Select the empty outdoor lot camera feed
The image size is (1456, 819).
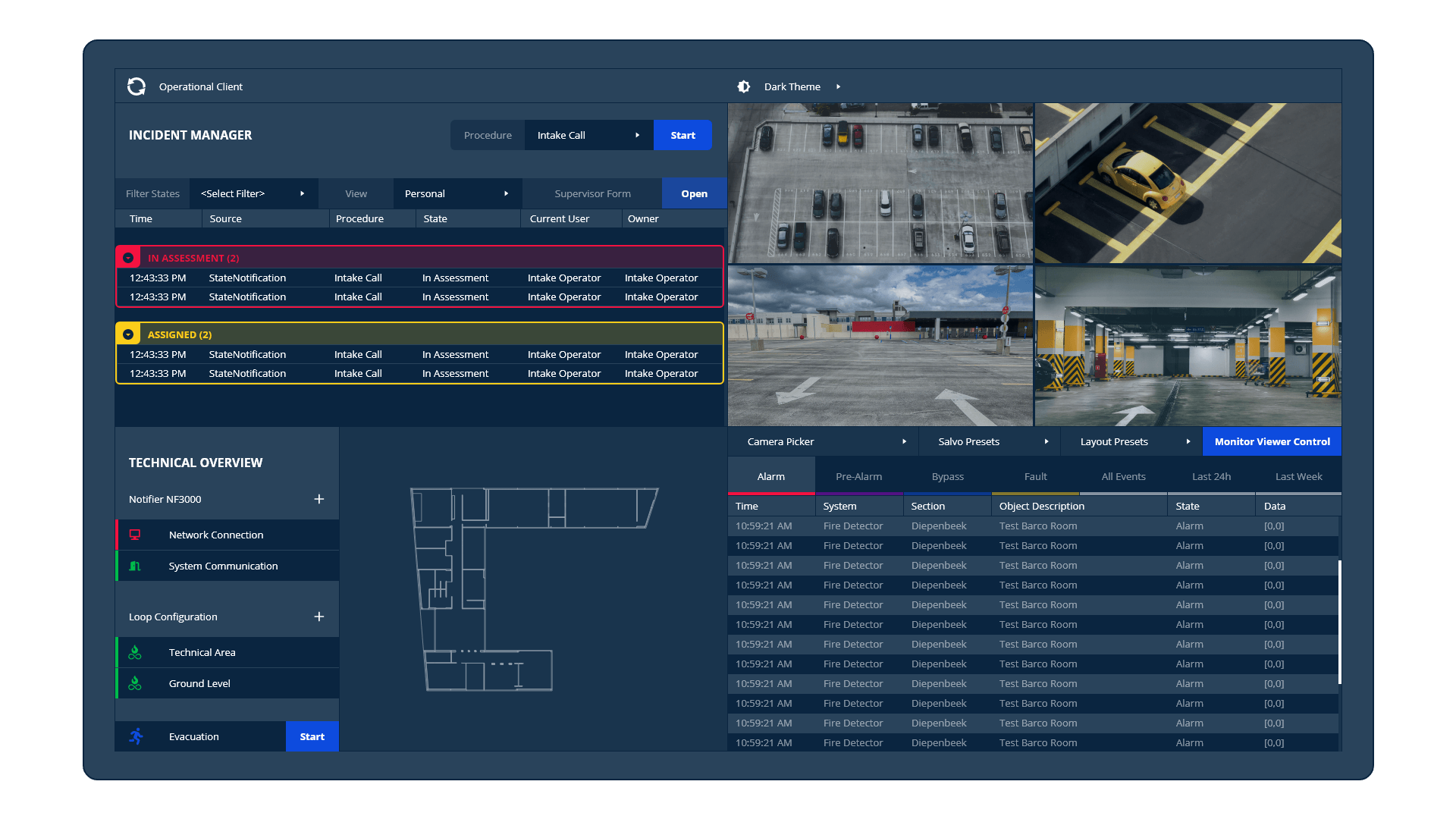[x=880, y=346]
